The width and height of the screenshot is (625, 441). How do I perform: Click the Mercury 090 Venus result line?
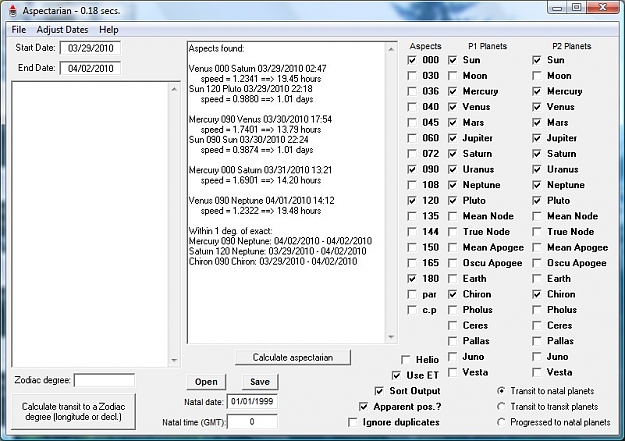point(260,119)
